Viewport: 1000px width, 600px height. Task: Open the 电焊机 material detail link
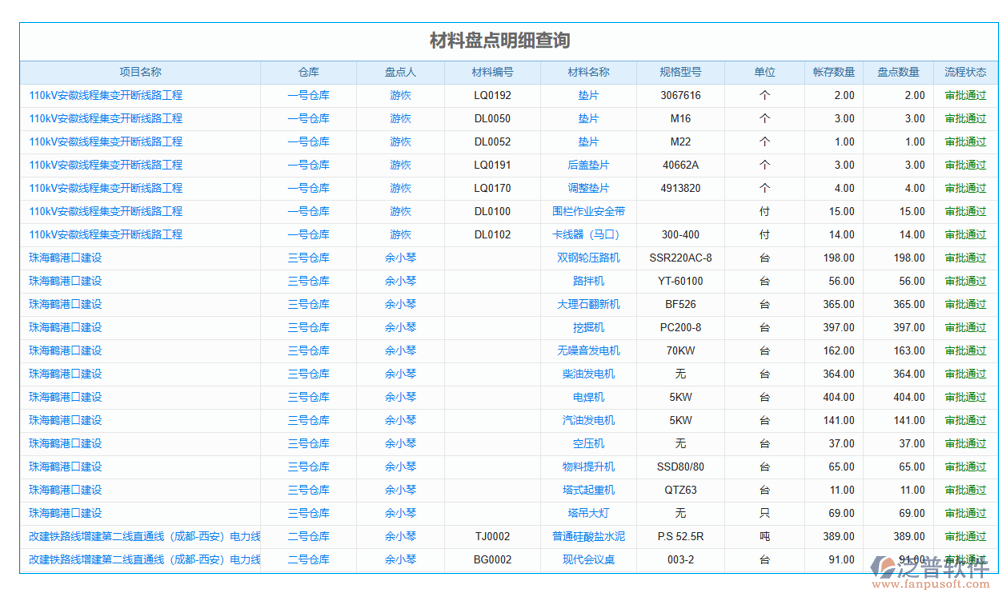(591, 397)
